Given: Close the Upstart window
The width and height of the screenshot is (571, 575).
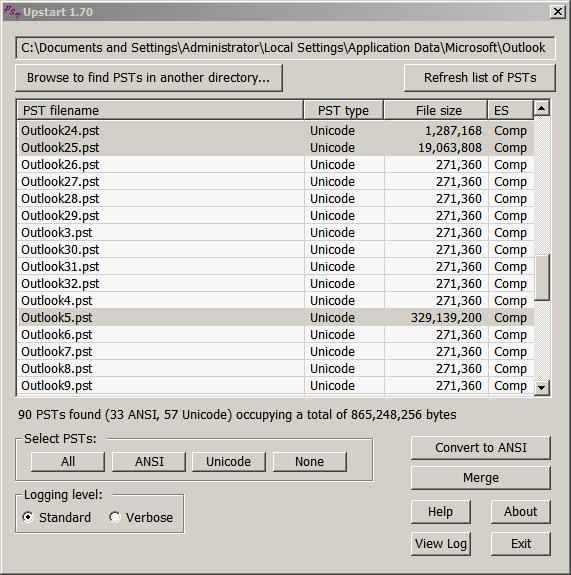Looking at the screenshot, I should [x=557, y=12].
